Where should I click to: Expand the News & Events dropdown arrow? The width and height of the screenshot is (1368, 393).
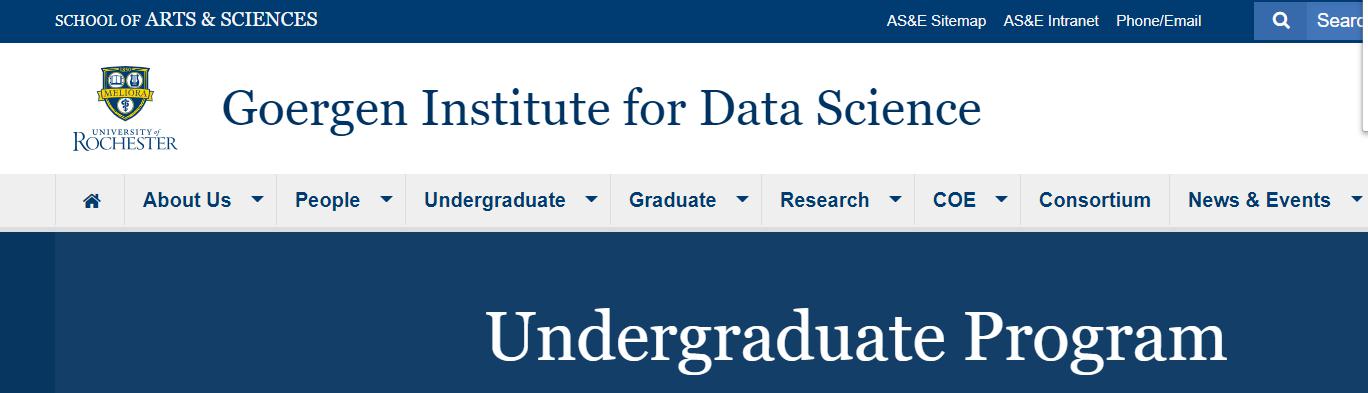(x=1356, y=200)
